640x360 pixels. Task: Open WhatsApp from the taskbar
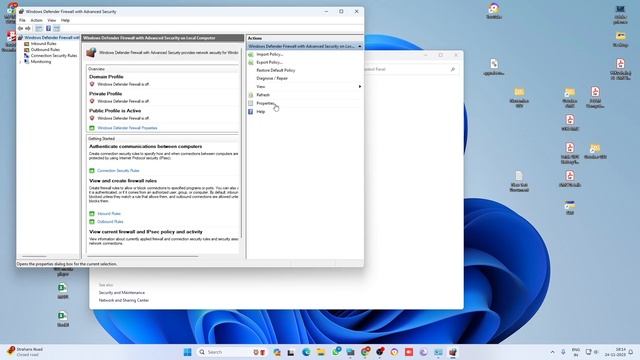click(x=336, y=351)
